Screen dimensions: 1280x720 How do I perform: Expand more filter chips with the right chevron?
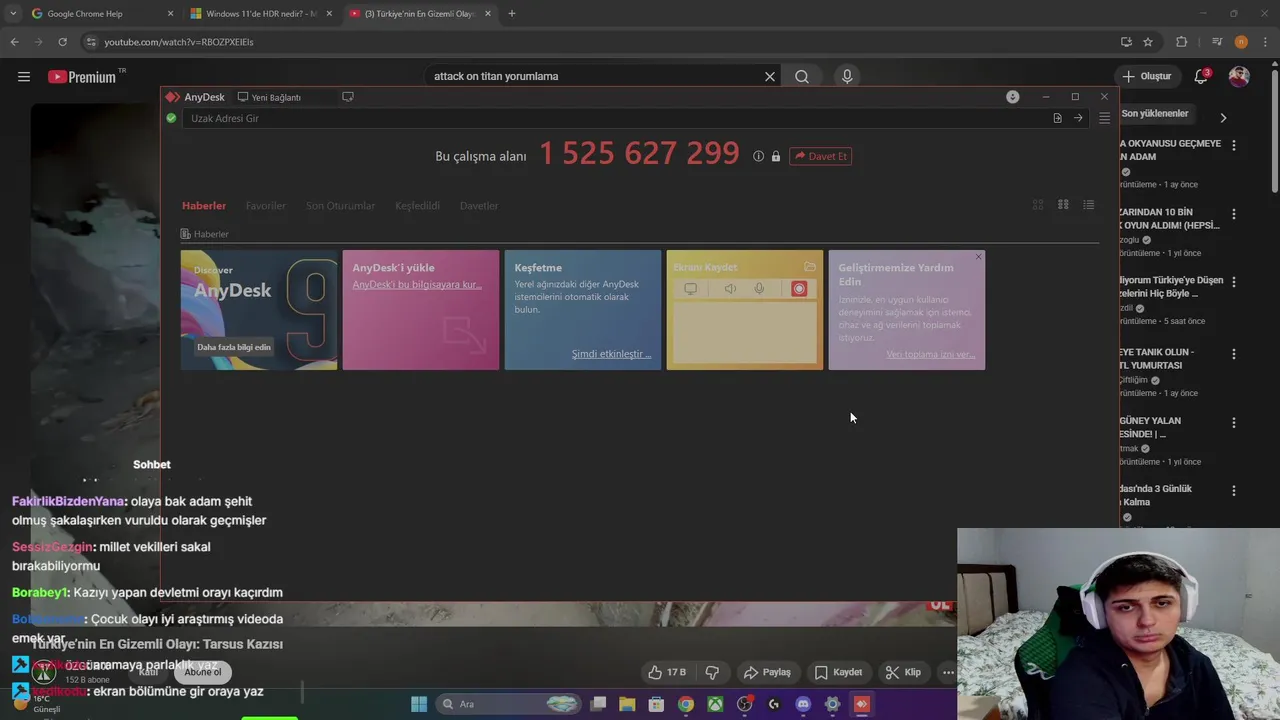point(1222,117)
